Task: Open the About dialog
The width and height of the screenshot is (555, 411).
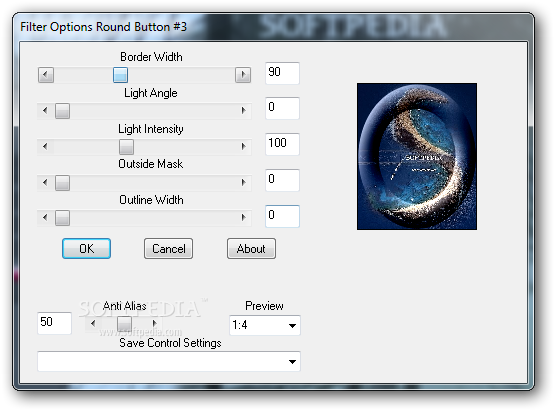Action: pos(251,249)
